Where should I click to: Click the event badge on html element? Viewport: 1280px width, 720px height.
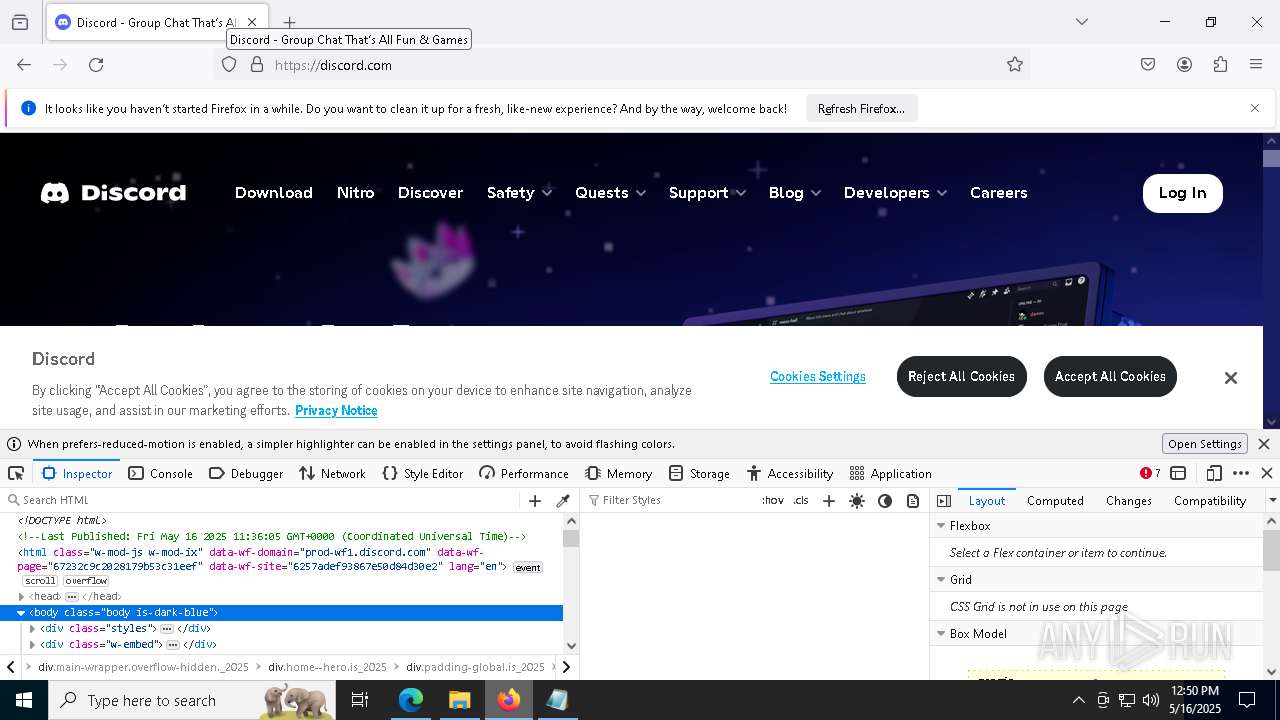[x=528, y=568]
